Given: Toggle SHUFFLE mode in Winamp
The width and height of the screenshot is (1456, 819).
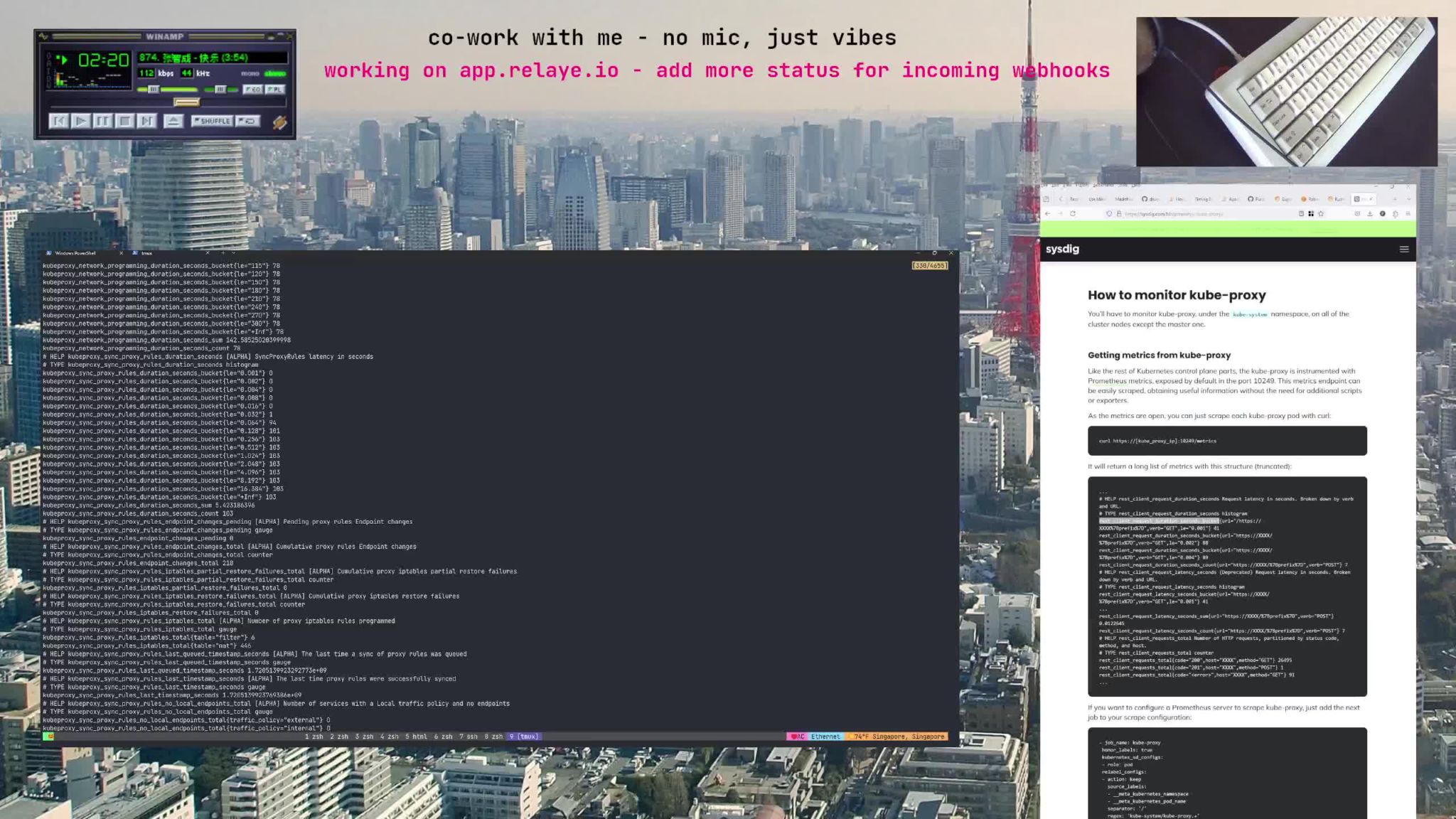Looking at the screenshot, I should 212,122.
